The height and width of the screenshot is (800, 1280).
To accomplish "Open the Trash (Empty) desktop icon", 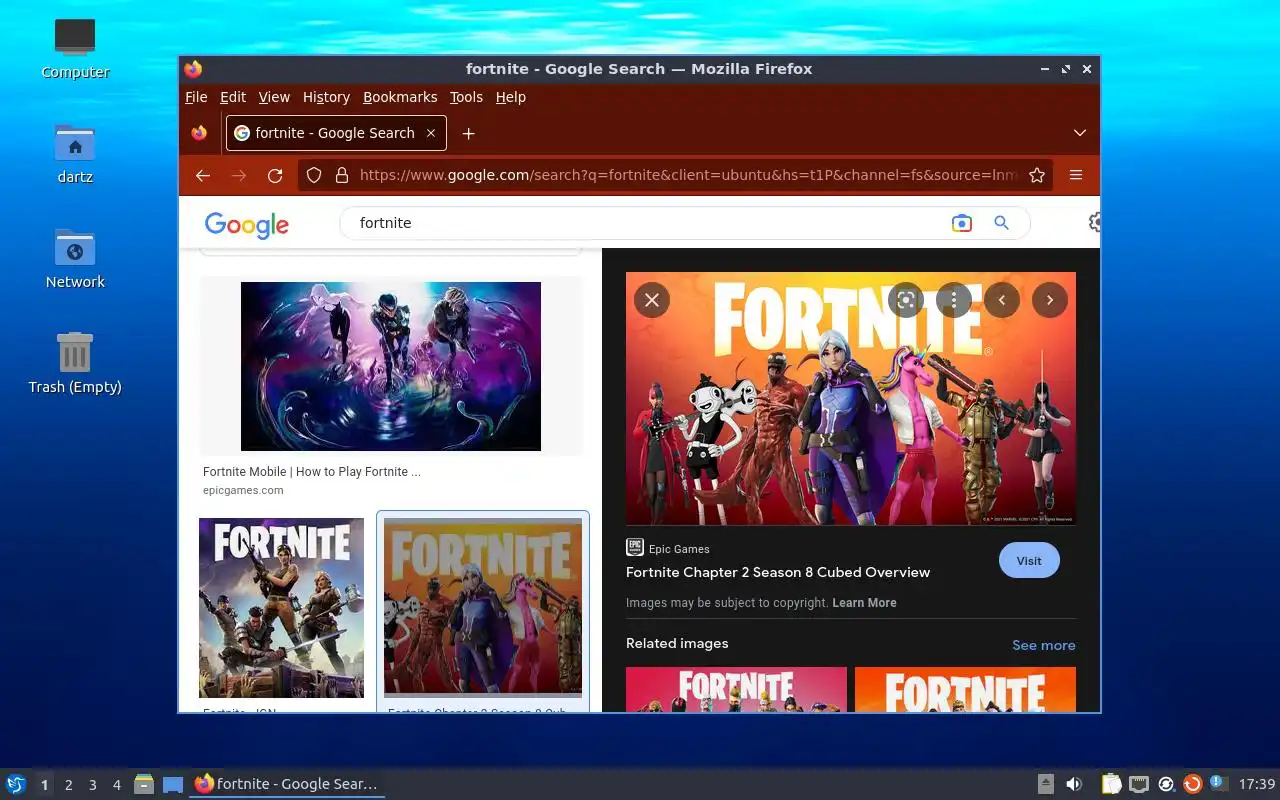I will (75, 364).
